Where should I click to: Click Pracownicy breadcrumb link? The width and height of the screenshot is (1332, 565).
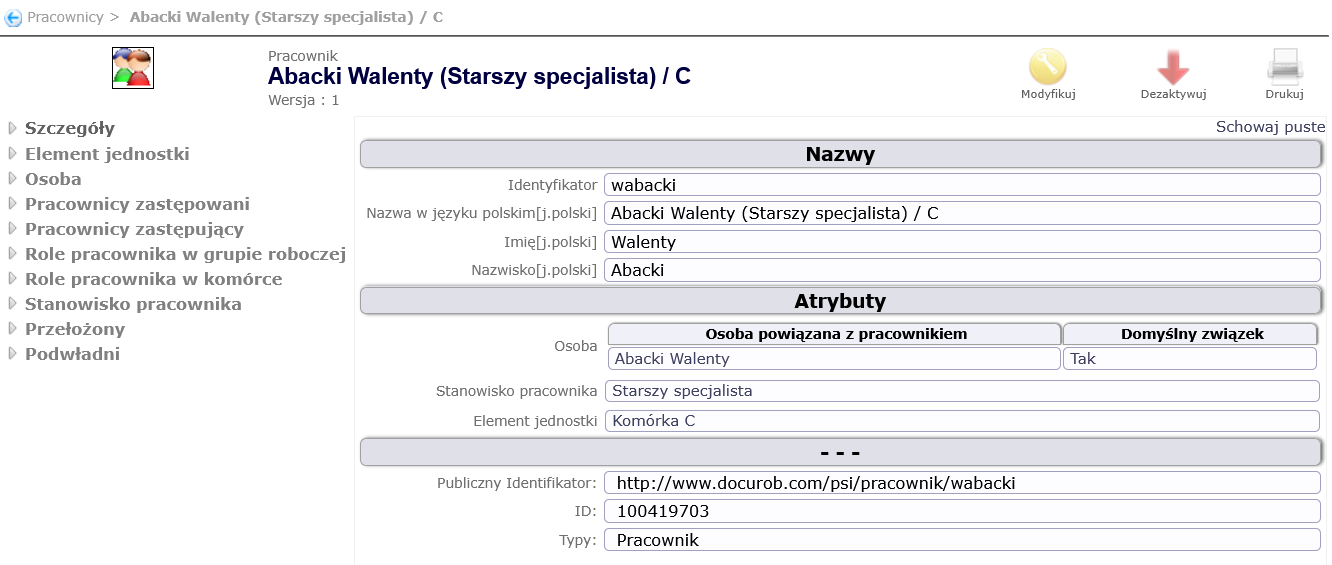coord(65,18)
